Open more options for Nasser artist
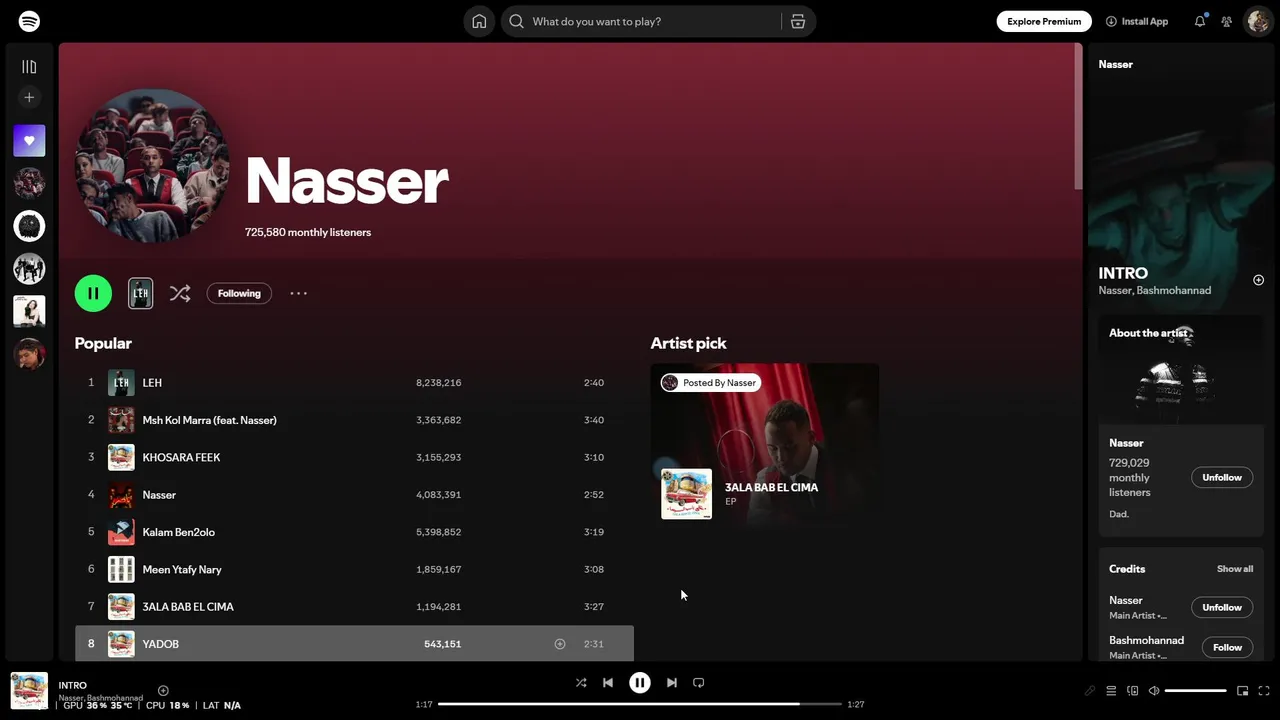 (298, 293)
